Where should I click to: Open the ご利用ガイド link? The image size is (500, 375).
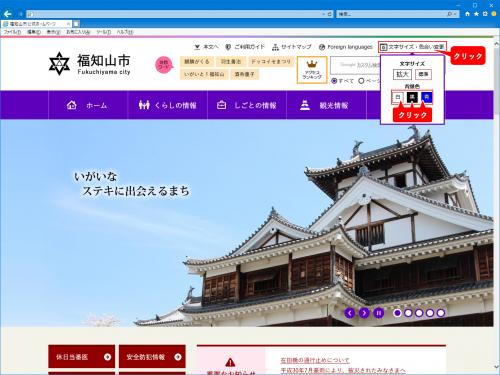pos(245,47)
